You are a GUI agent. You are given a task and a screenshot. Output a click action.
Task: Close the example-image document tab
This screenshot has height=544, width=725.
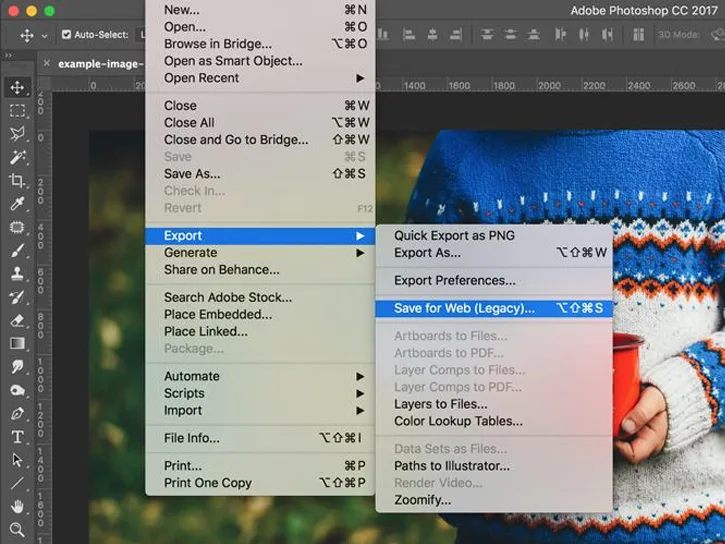(x=47, y=63)
